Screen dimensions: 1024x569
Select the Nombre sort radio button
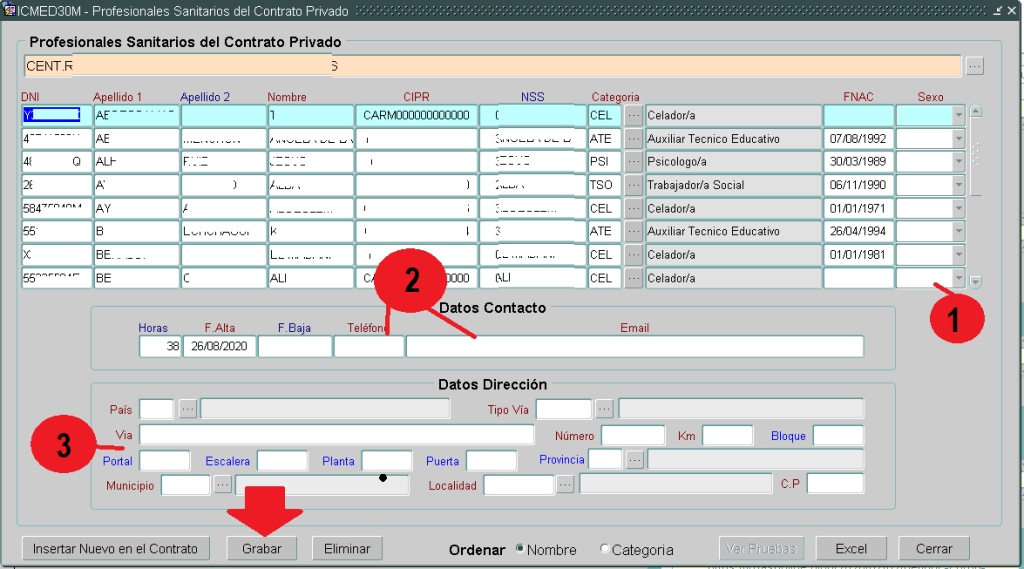pyautogui.click(x=520, y=549)
